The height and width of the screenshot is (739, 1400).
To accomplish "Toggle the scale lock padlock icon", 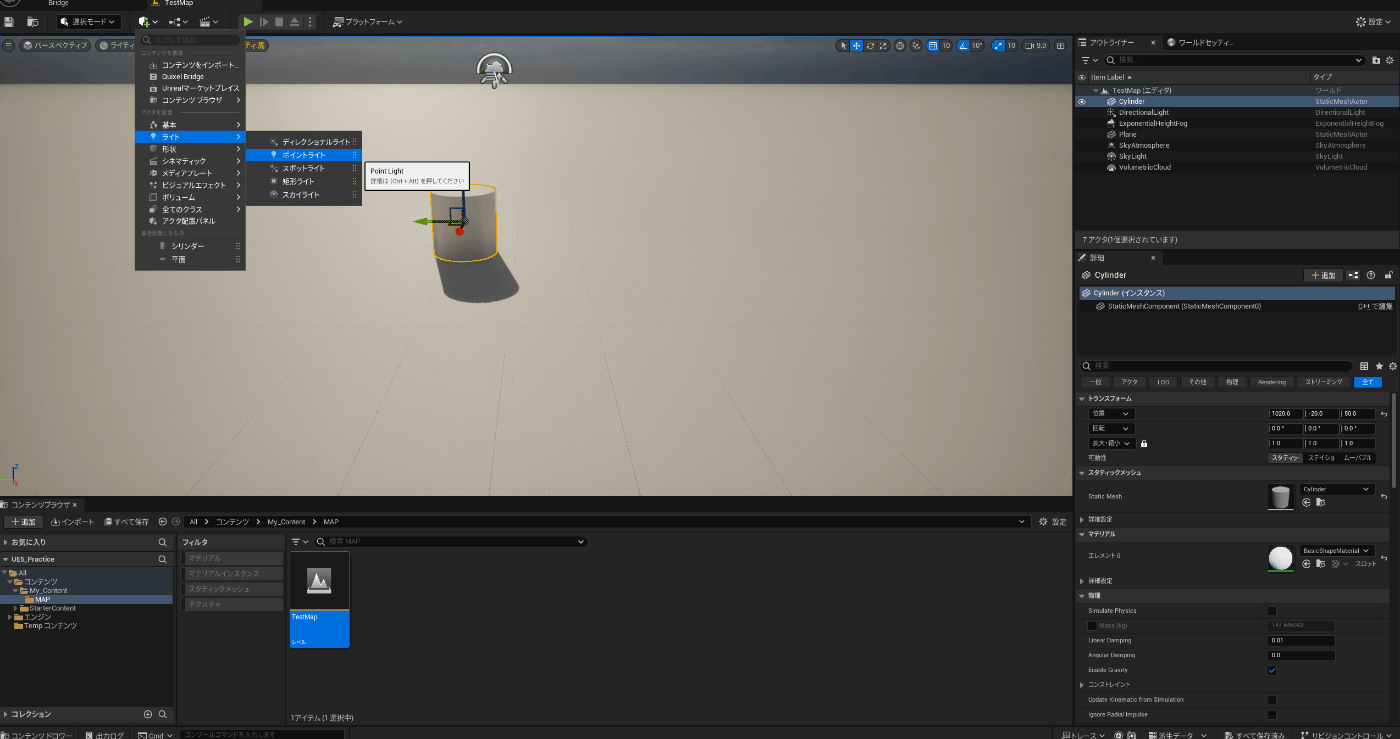I will coord(1144,443).
